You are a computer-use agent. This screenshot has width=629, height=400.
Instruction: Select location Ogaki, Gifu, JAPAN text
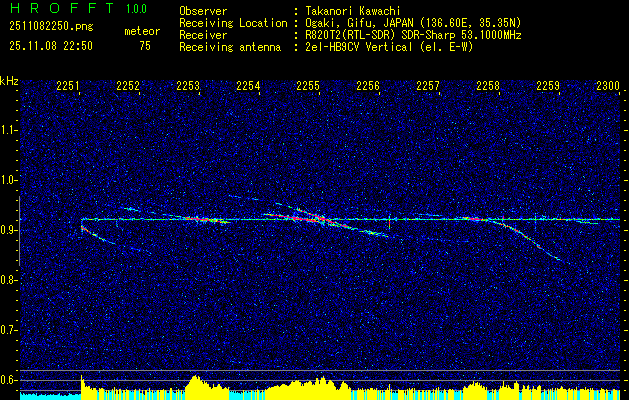tap(413, 23)
